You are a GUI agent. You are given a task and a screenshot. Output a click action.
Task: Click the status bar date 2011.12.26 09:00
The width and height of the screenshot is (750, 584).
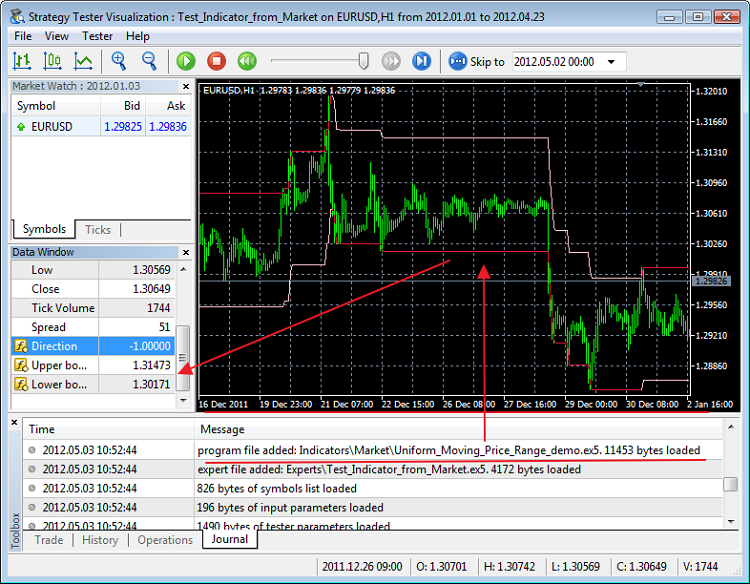coord(362,567)
